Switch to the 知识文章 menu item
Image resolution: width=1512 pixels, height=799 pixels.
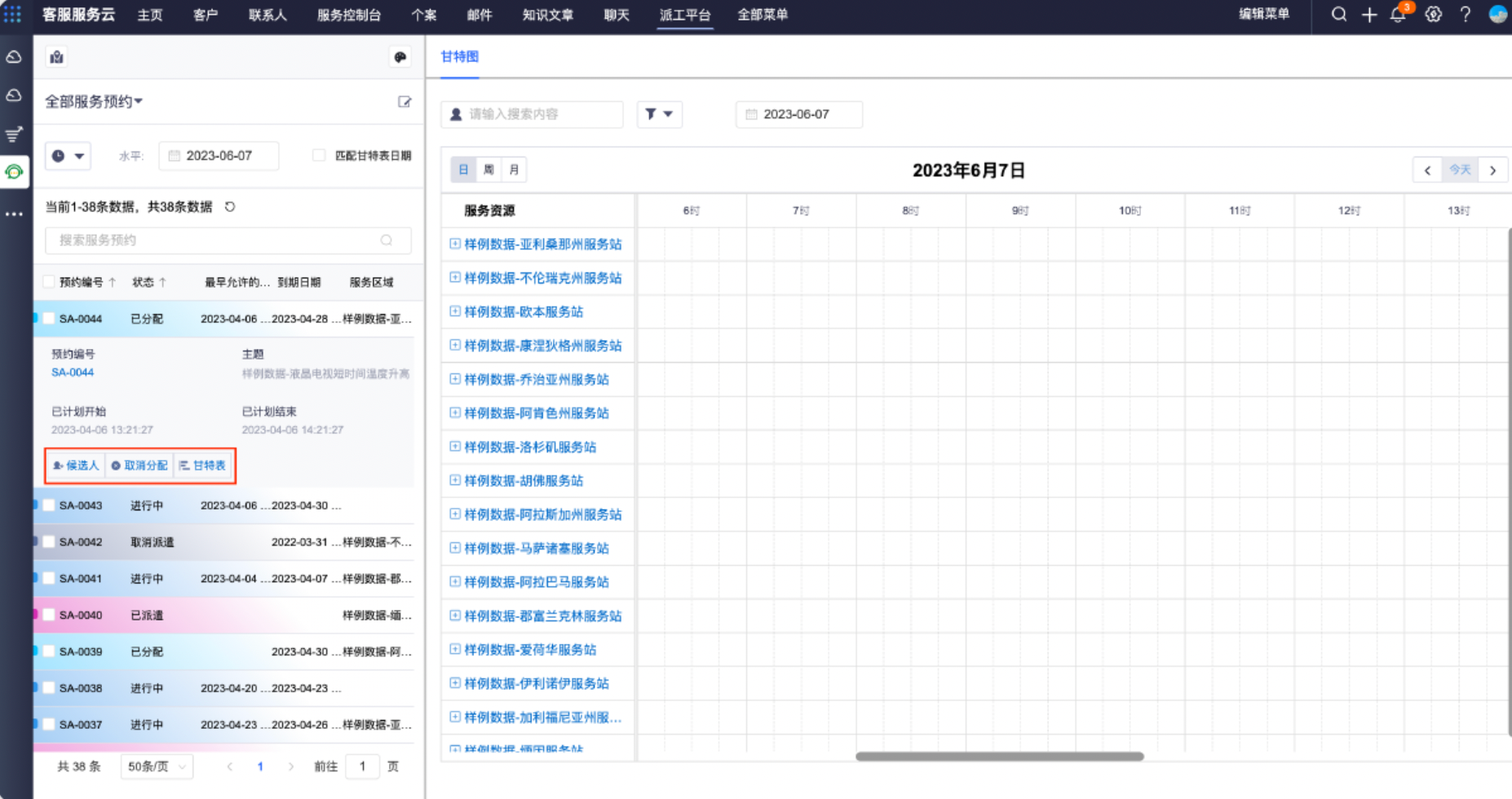pyautogui.click(x=547, y=15)
